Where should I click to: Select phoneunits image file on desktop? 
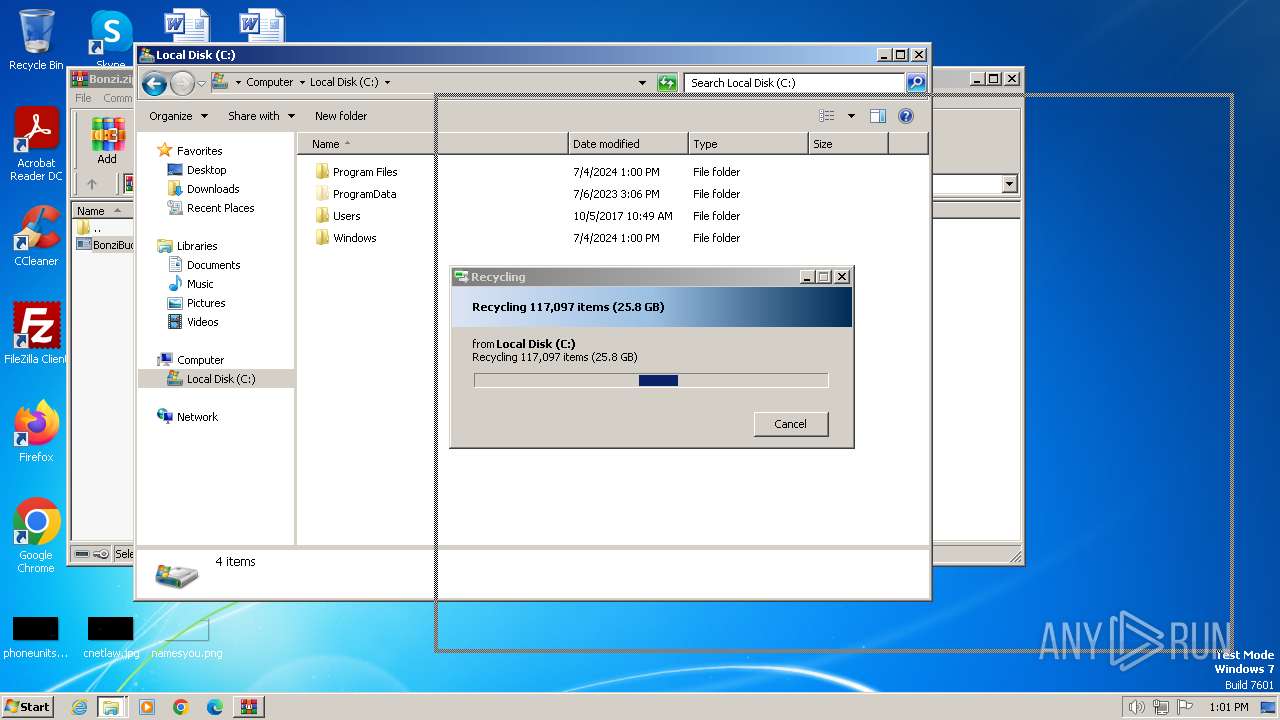click(x=36, y=638)
